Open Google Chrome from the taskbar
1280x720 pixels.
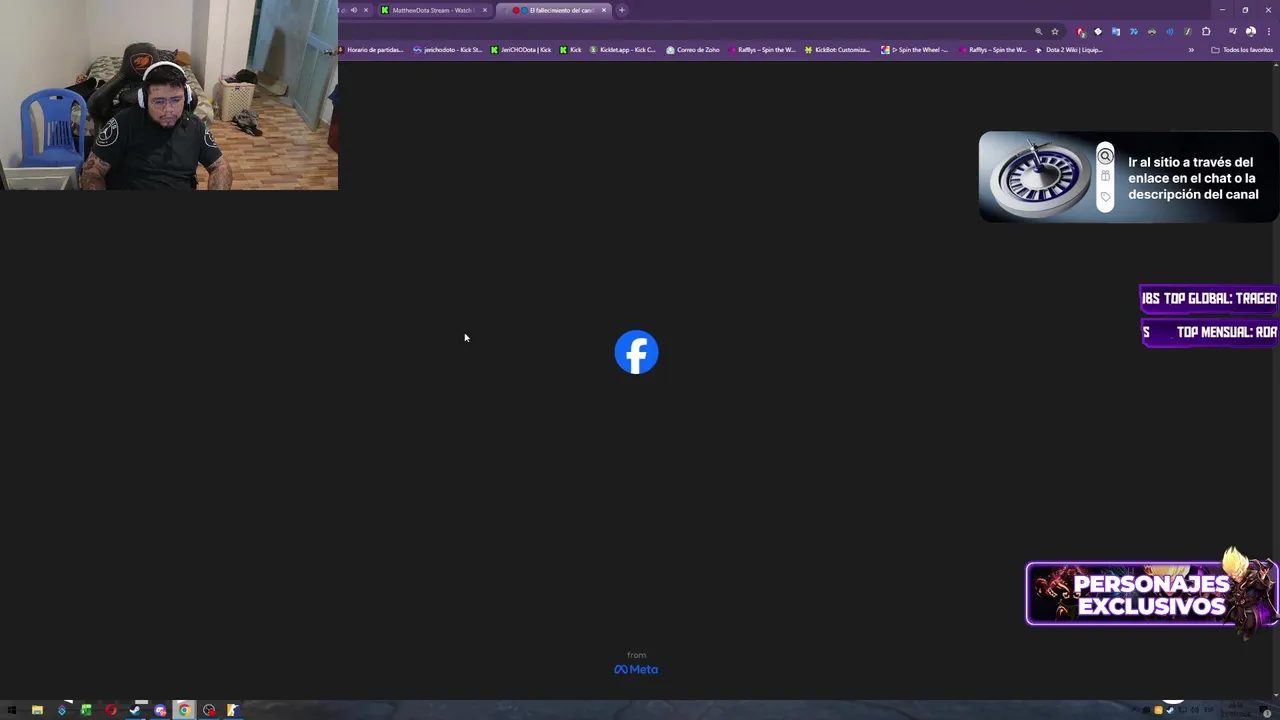[x=184, y=710]
